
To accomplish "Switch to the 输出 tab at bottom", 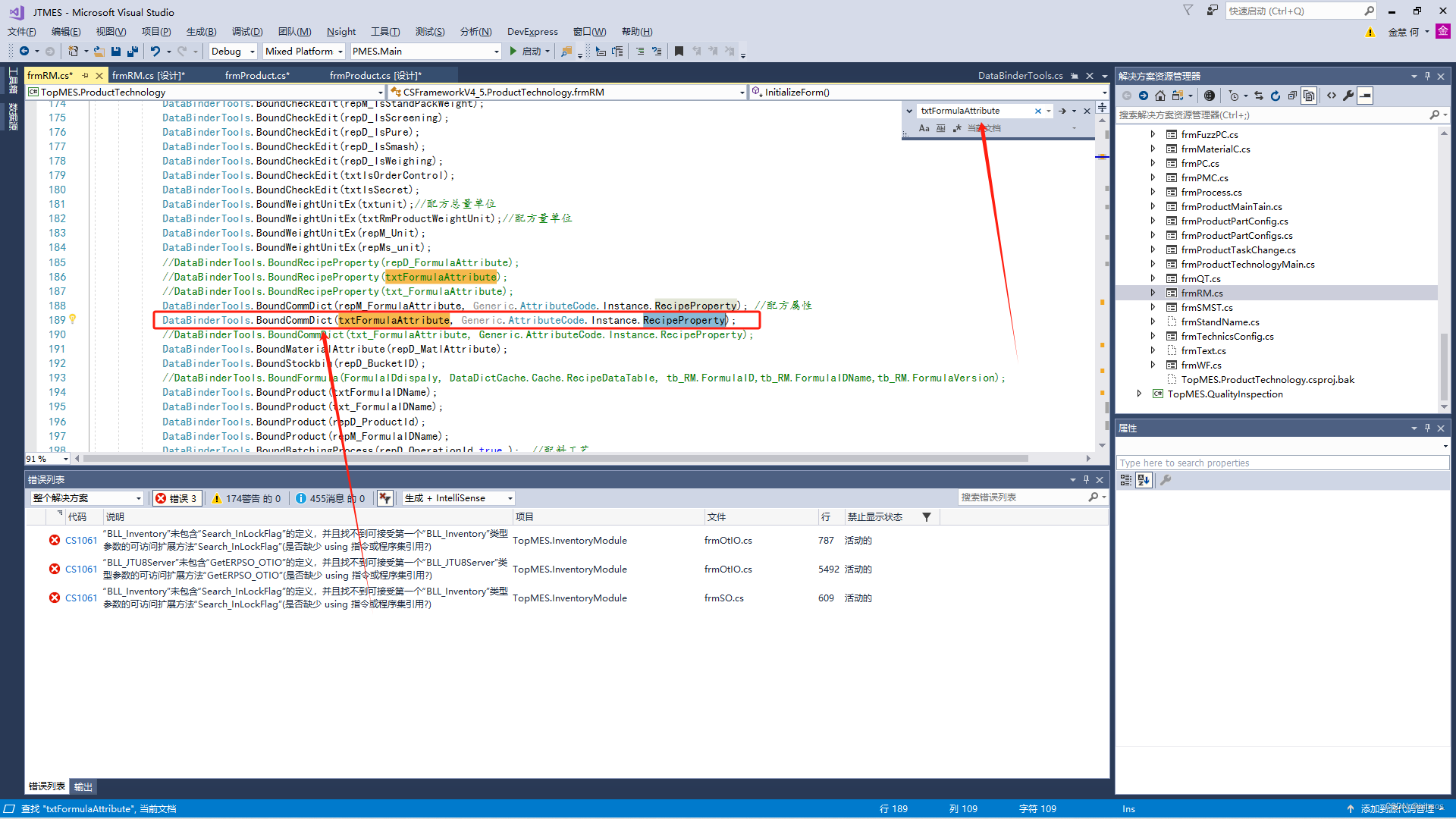I will pyautogui.click(x=83, y=786).
